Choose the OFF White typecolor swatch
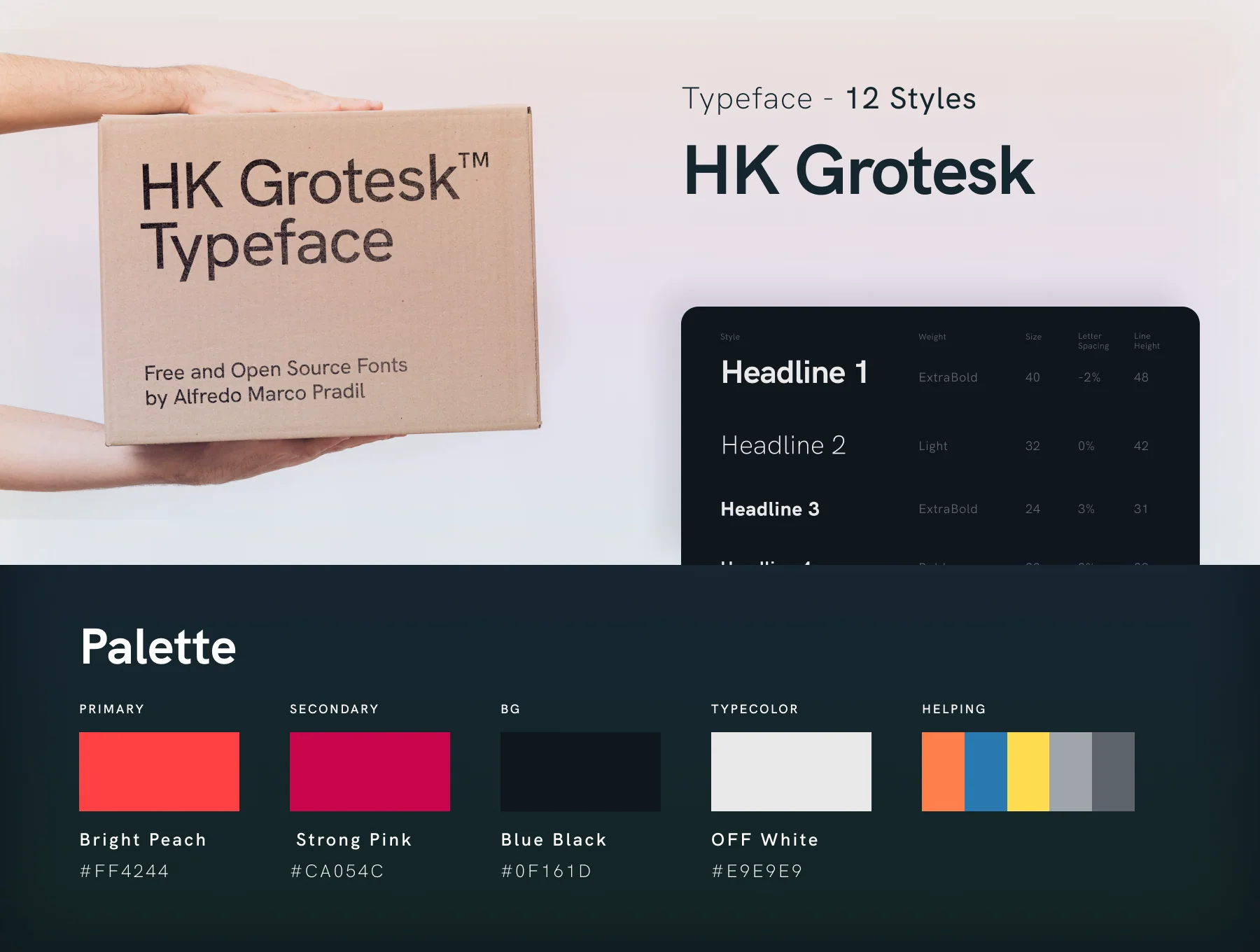 791,771
